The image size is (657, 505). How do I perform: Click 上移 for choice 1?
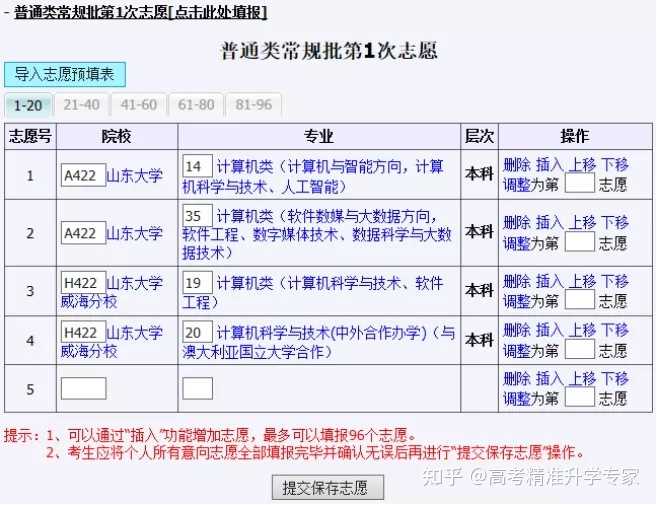[x=582, y=165]
